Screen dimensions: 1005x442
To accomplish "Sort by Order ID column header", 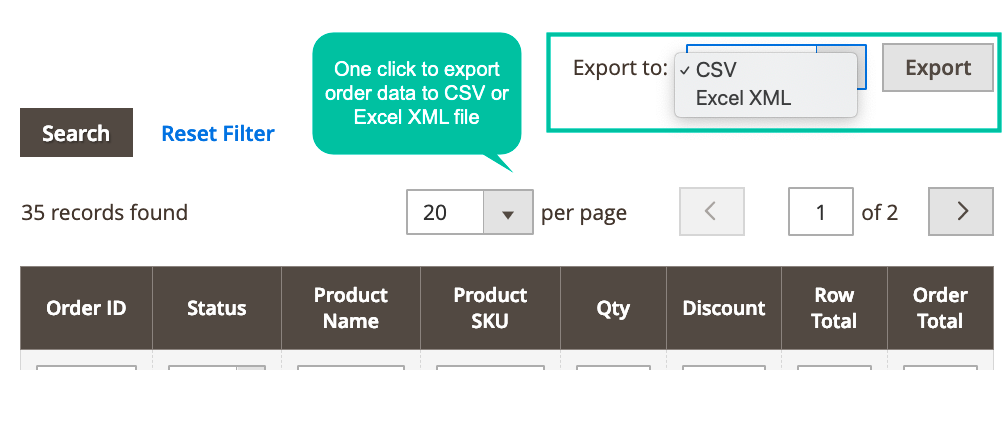I will click(x=87, y=308).
